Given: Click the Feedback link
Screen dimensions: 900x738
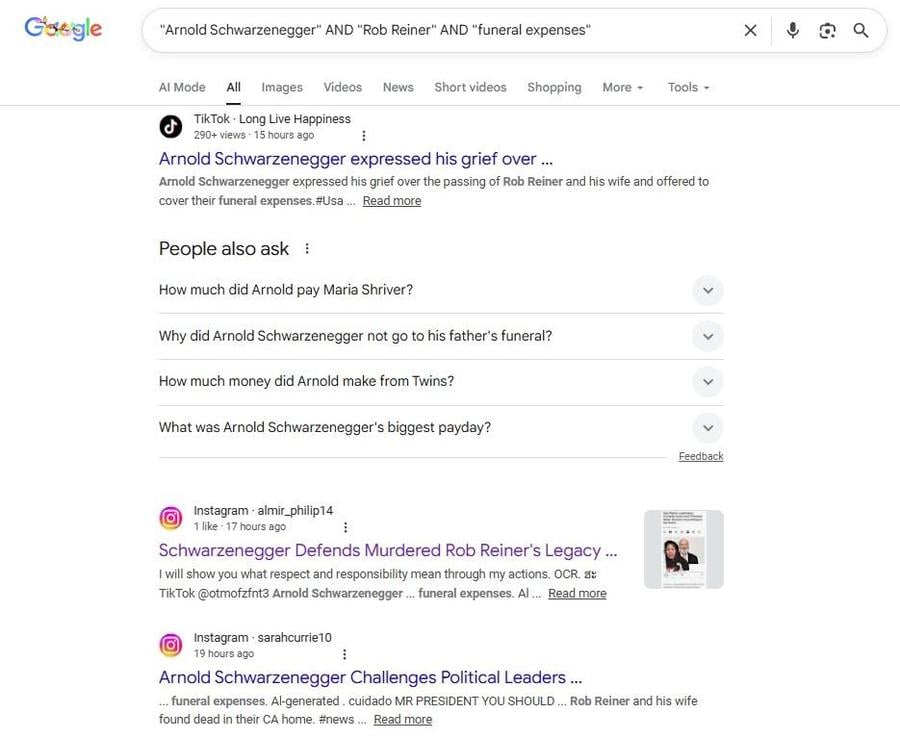Looking at the screenshot, I should pos(700,454).
